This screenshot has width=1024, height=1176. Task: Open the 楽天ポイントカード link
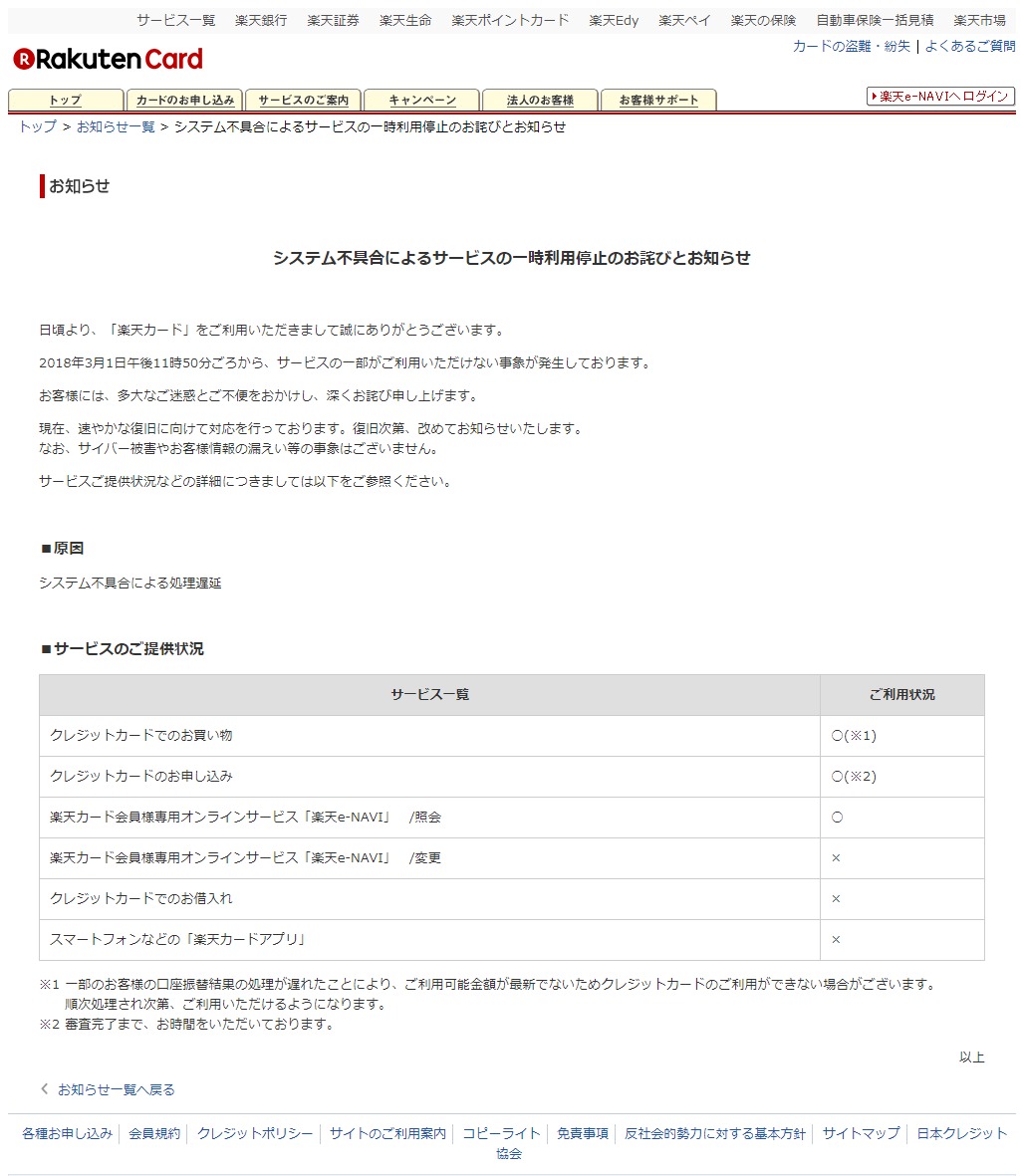click(510, 20)
